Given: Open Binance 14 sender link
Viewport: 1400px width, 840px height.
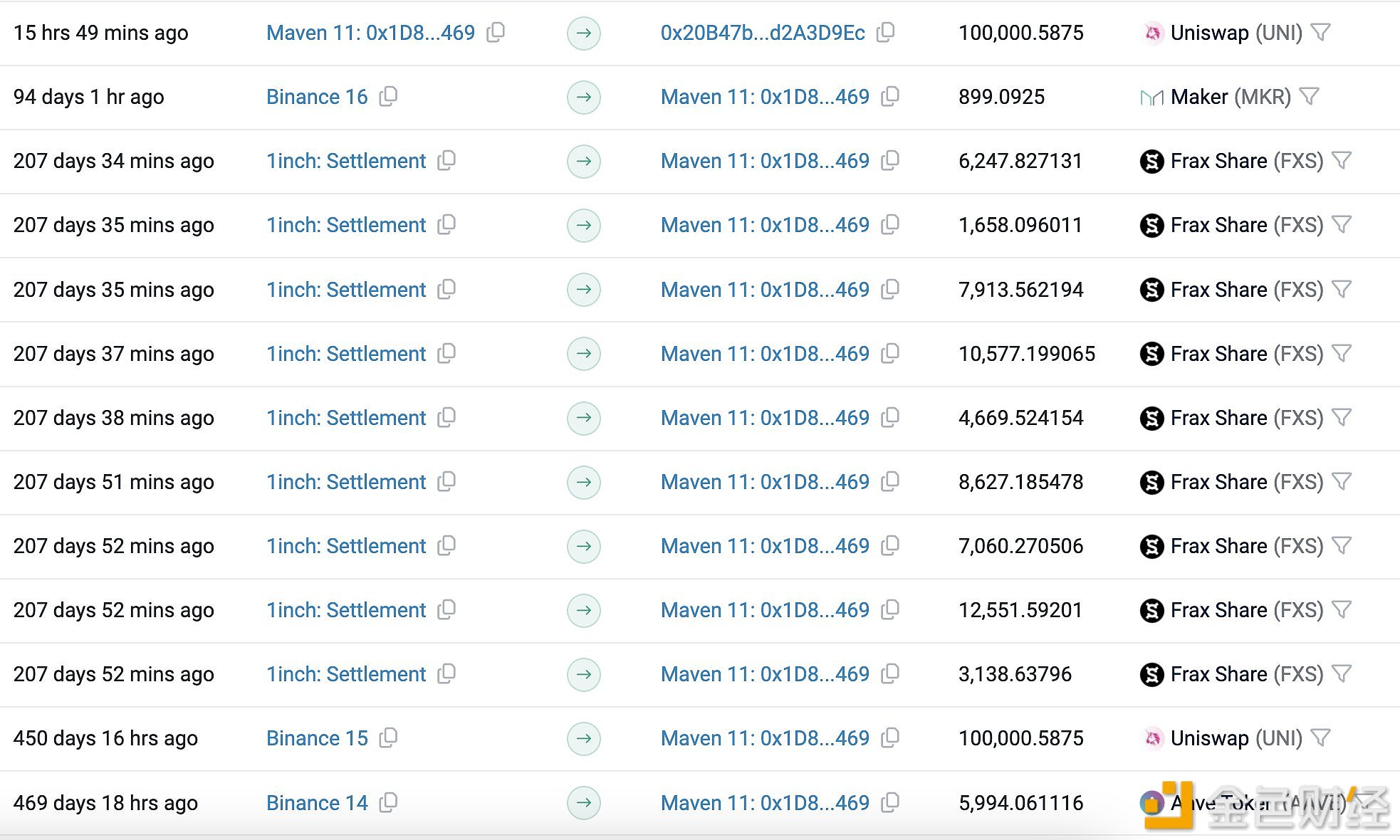Looking at the screenshot, I should point(317,803).
